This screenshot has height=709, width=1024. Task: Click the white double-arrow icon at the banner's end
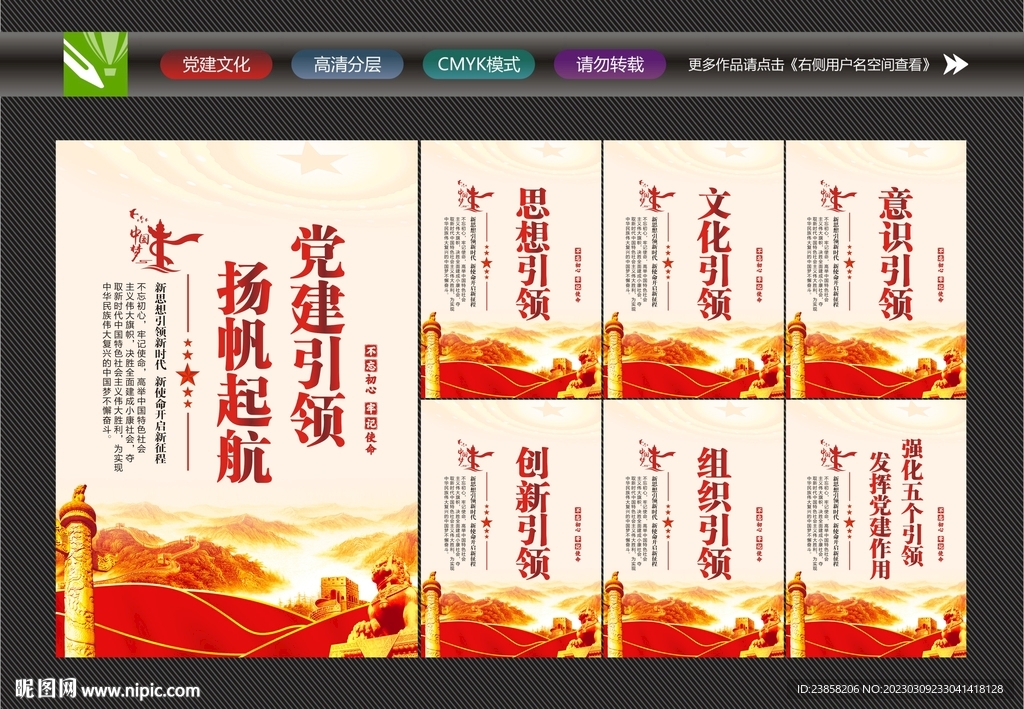(x=955, y=64)
